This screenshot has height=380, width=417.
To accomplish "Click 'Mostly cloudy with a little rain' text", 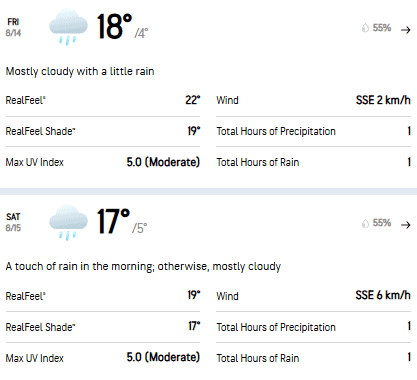I will pyautogui.click(x=80, y=71).
